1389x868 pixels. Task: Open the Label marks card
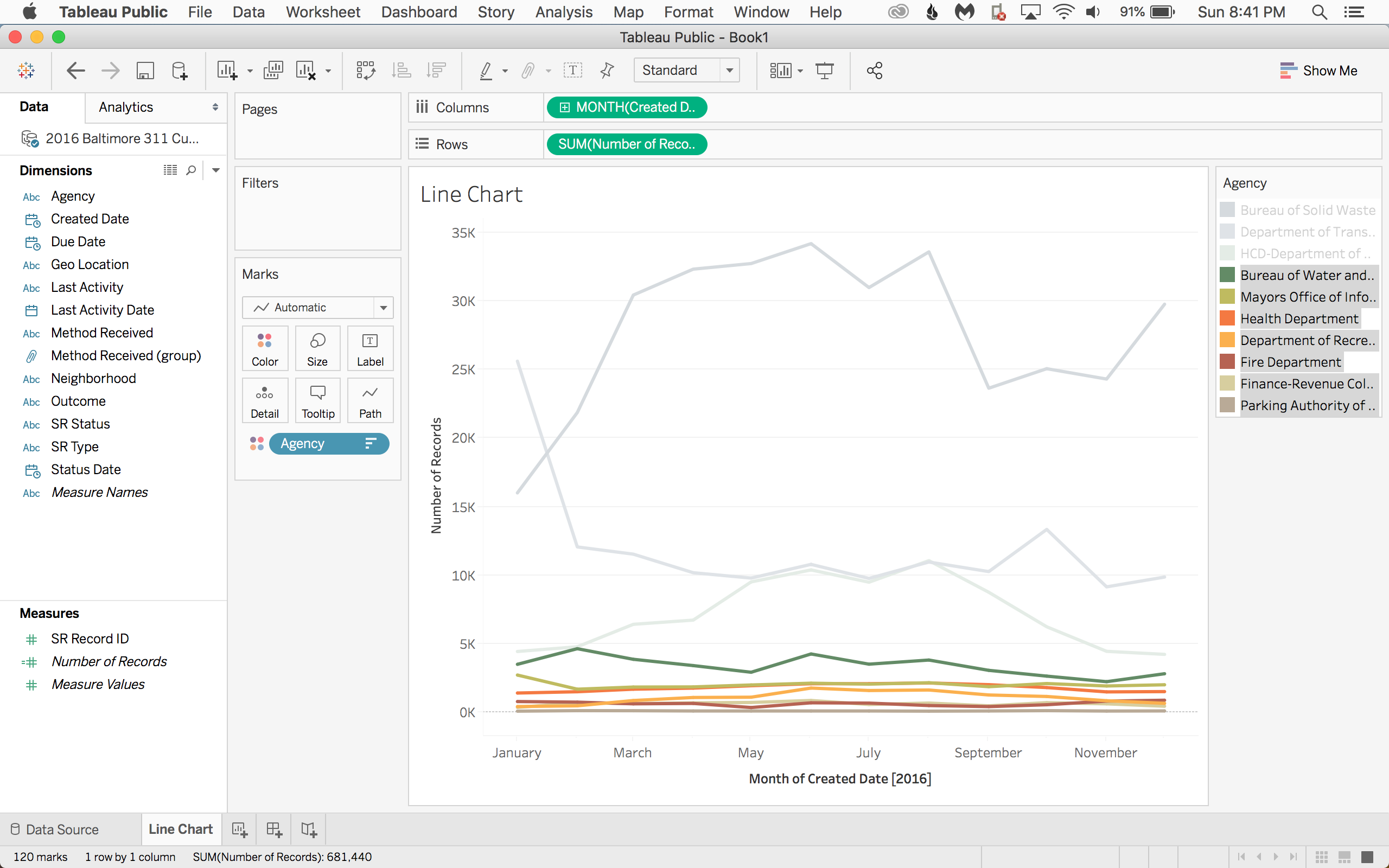click(x=370, y=348)
